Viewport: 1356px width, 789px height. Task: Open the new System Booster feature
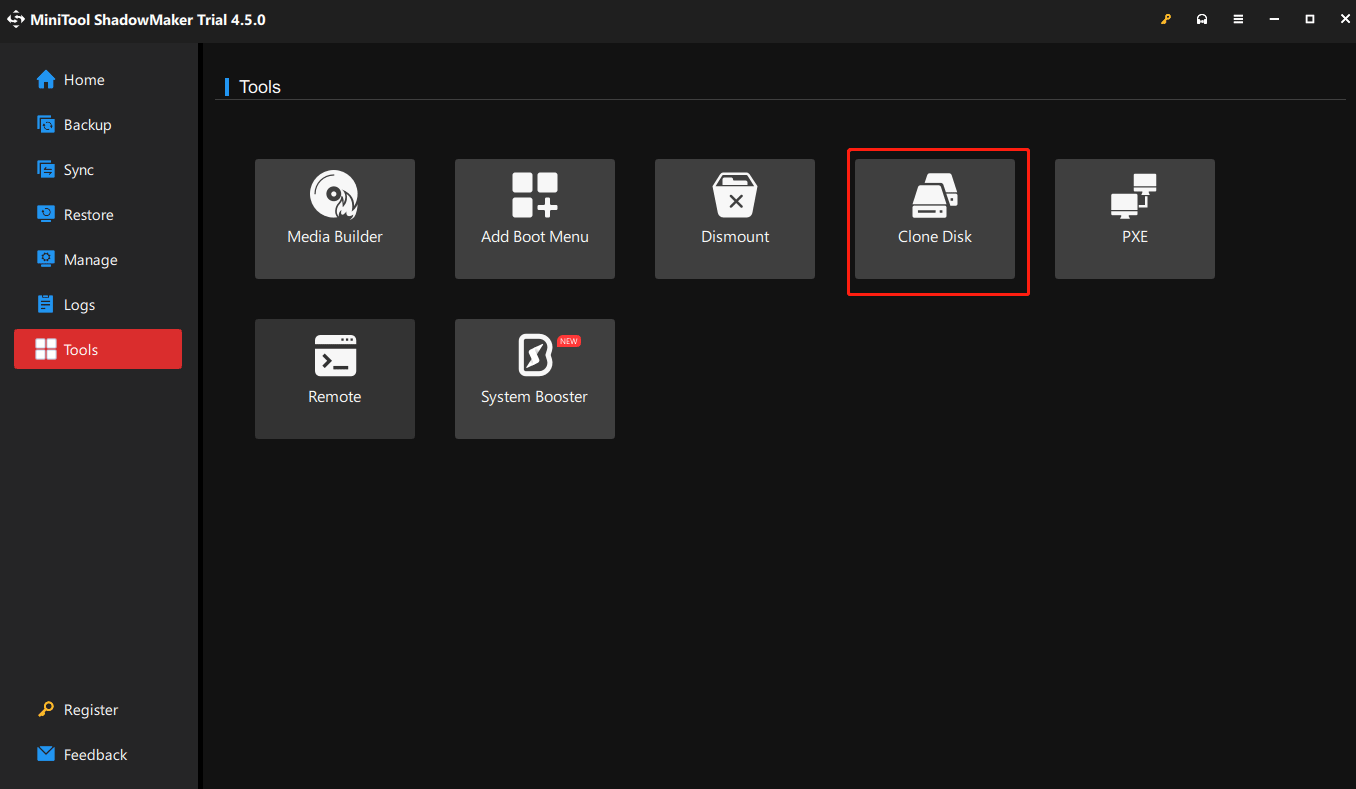click(x=534, y=379)
